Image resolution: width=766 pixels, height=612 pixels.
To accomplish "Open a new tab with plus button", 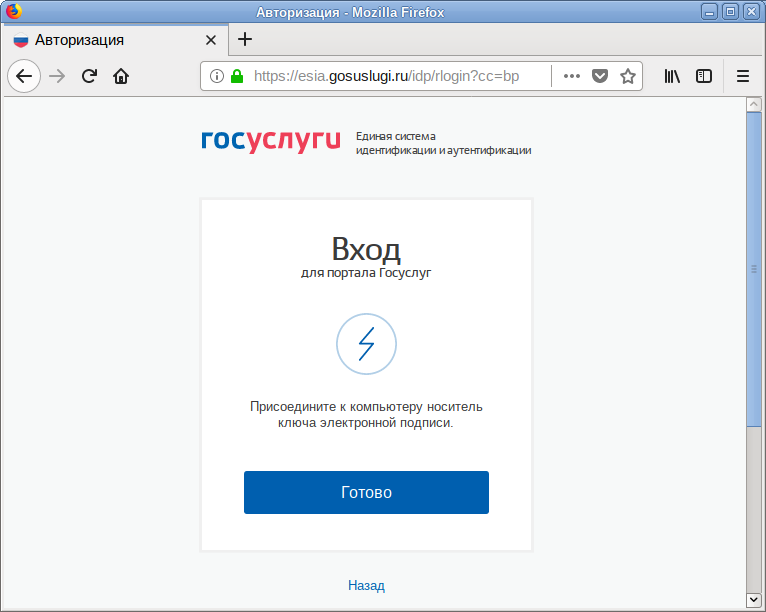I will click(x=245, y=40).
